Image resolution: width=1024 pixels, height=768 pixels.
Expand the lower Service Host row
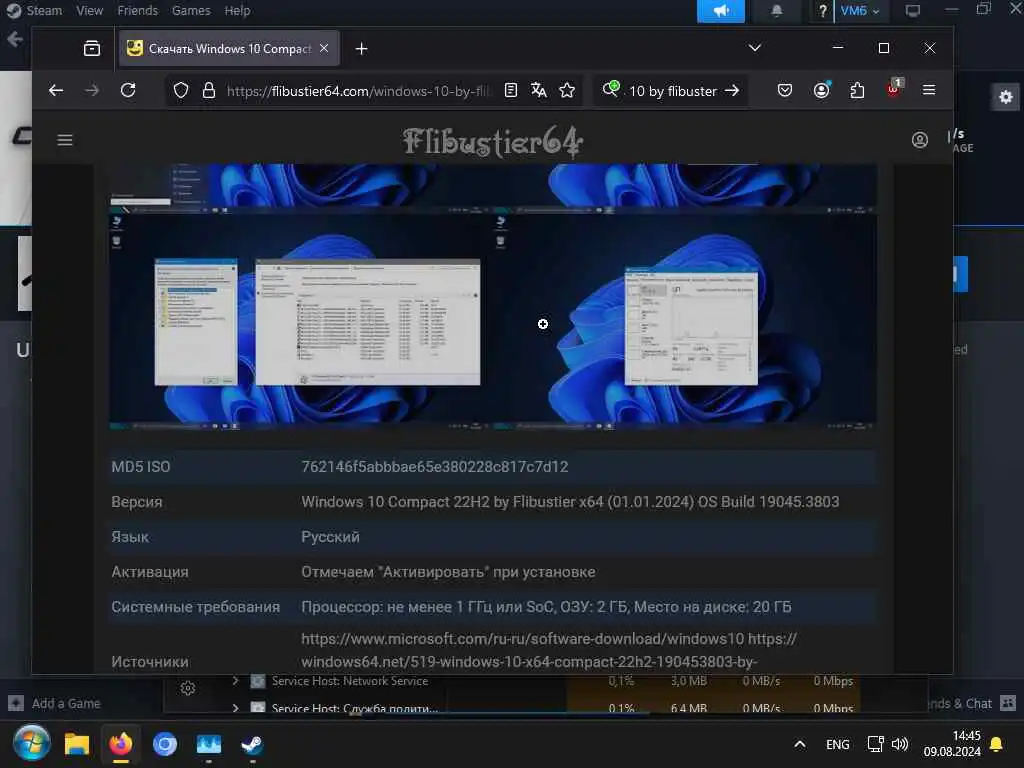[235, 707]
